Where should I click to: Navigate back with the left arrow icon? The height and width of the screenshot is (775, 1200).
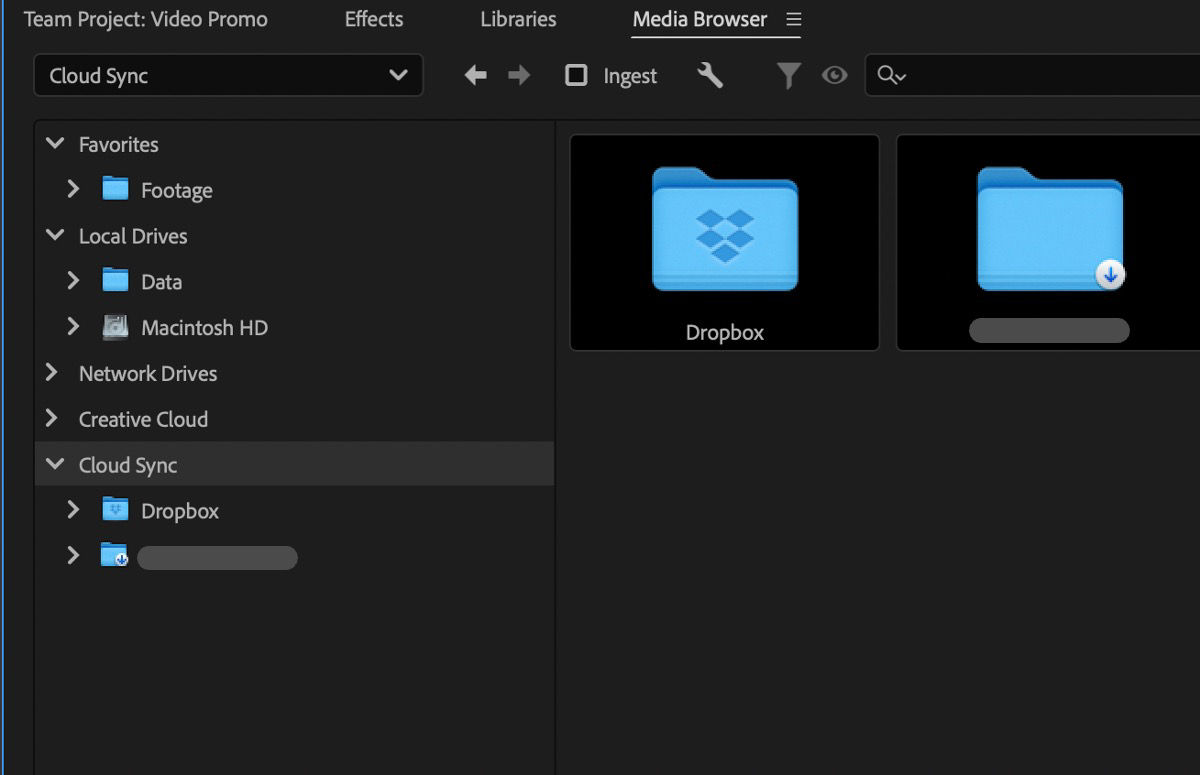pyautogui.click(x=476, y=75)
